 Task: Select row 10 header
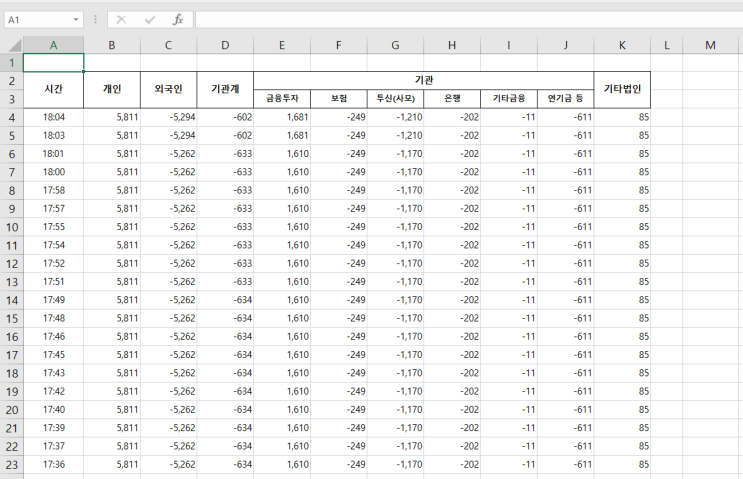click(12, 227)
